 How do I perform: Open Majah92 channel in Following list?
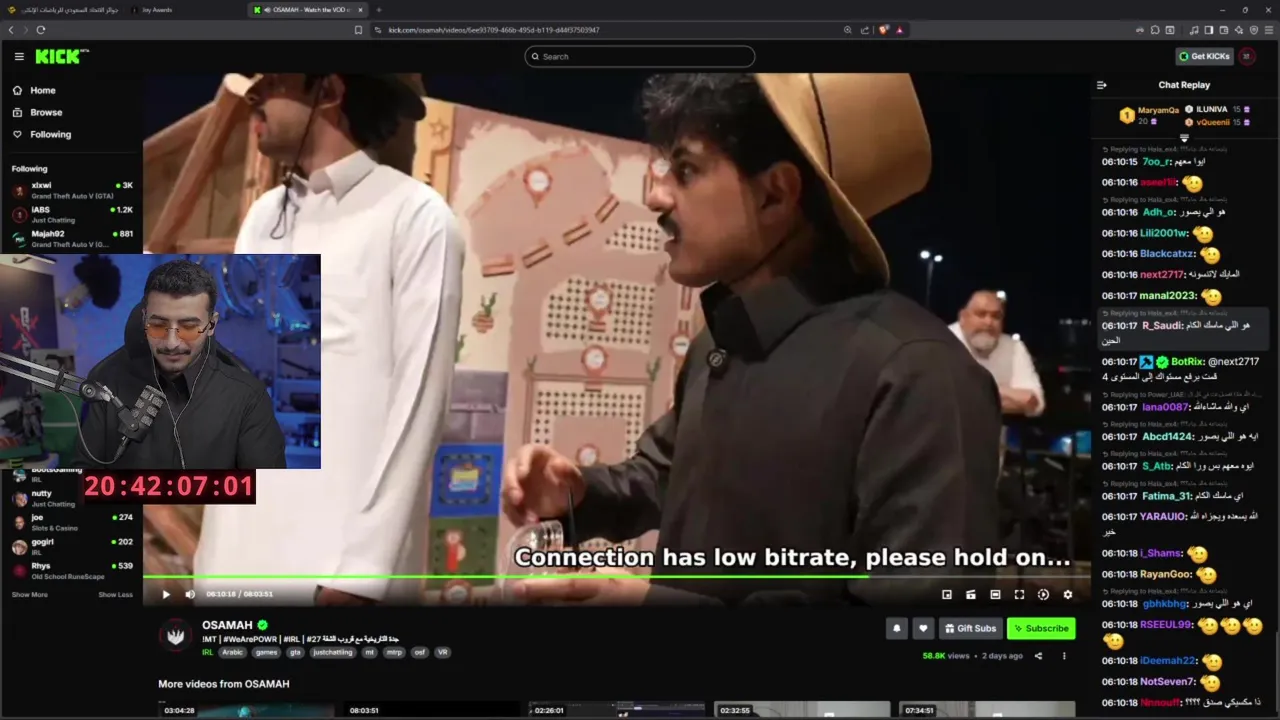[x=72, y=238]
